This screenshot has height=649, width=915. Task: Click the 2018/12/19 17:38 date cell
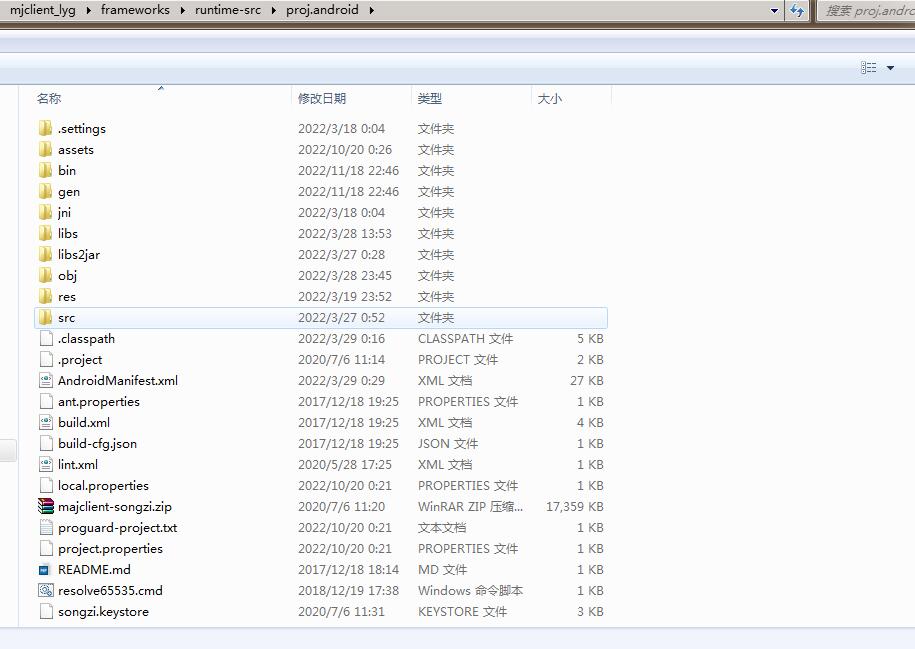348,591
